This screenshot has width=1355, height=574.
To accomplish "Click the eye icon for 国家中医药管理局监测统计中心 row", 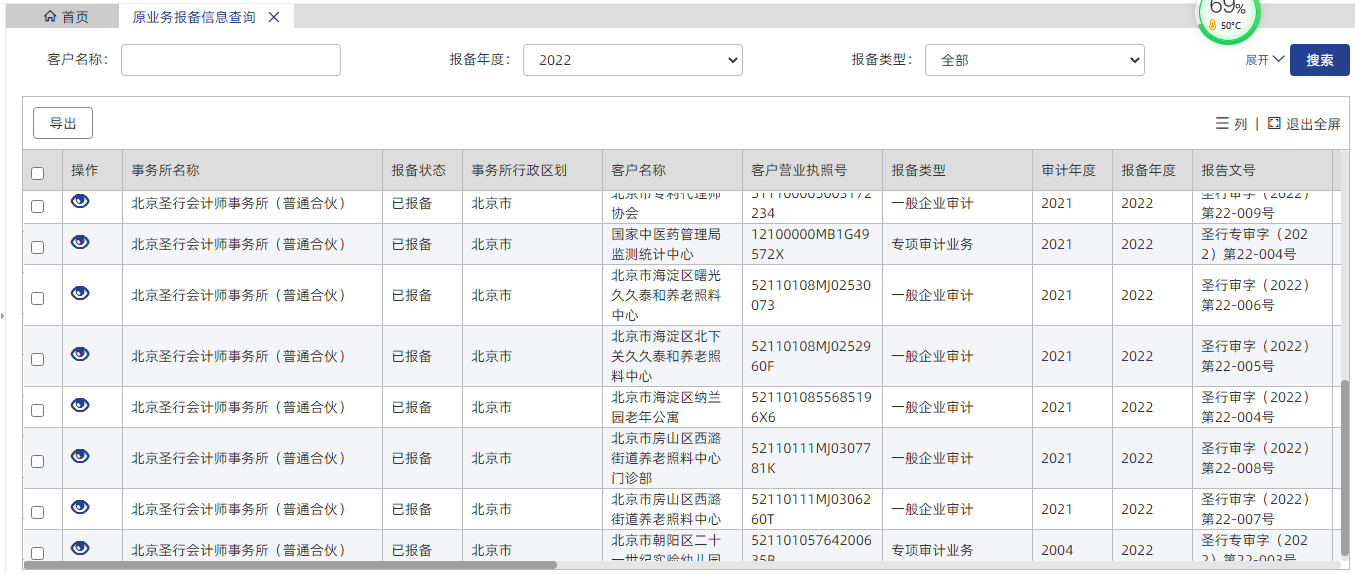I will pyautogui.click(x=80, y=242).
